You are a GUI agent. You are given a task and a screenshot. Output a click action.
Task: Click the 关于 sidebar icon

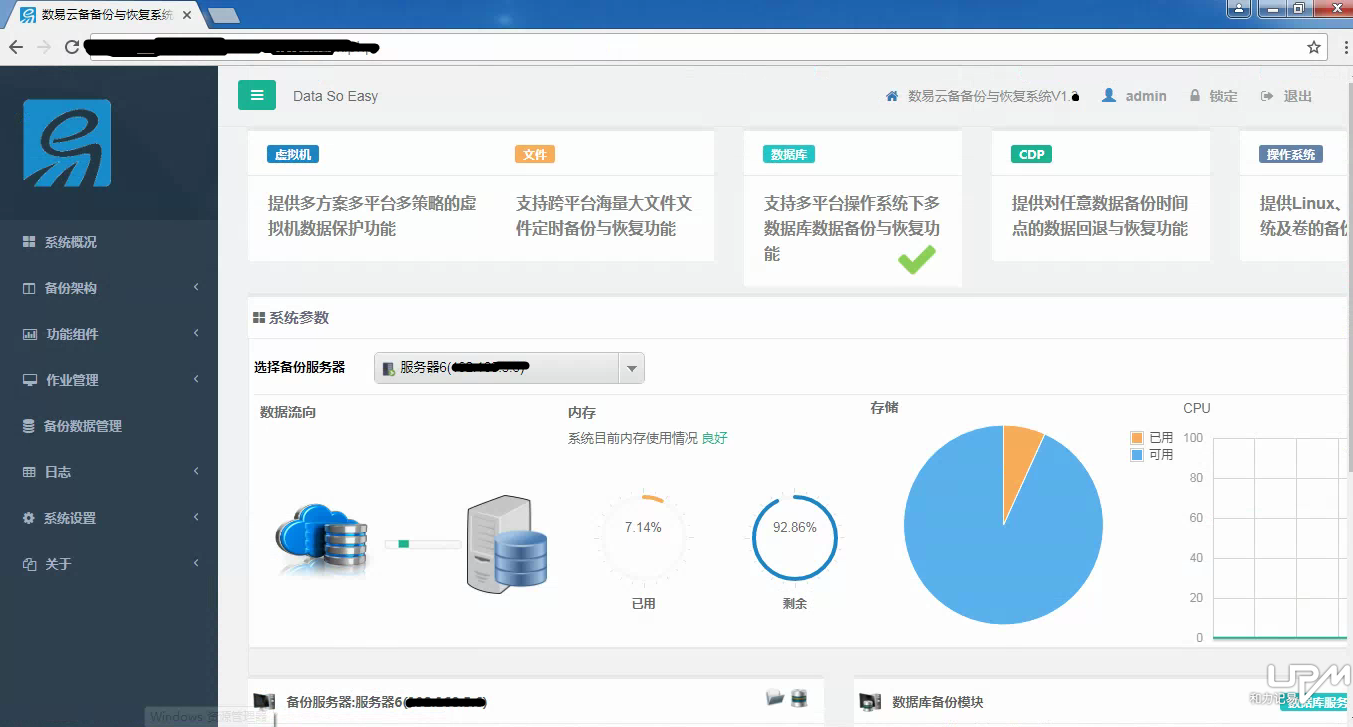[x=29, y=564]
